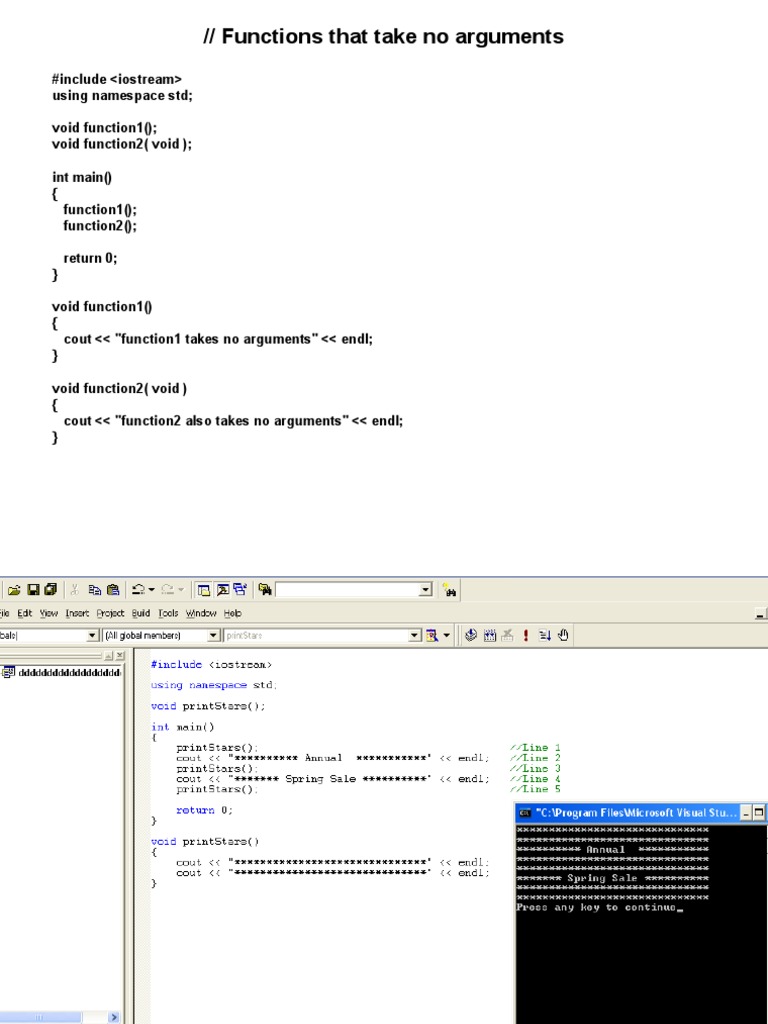768x1024 pixels.
Task: Click the Save All toolbar icon
Action: point(51,590)
